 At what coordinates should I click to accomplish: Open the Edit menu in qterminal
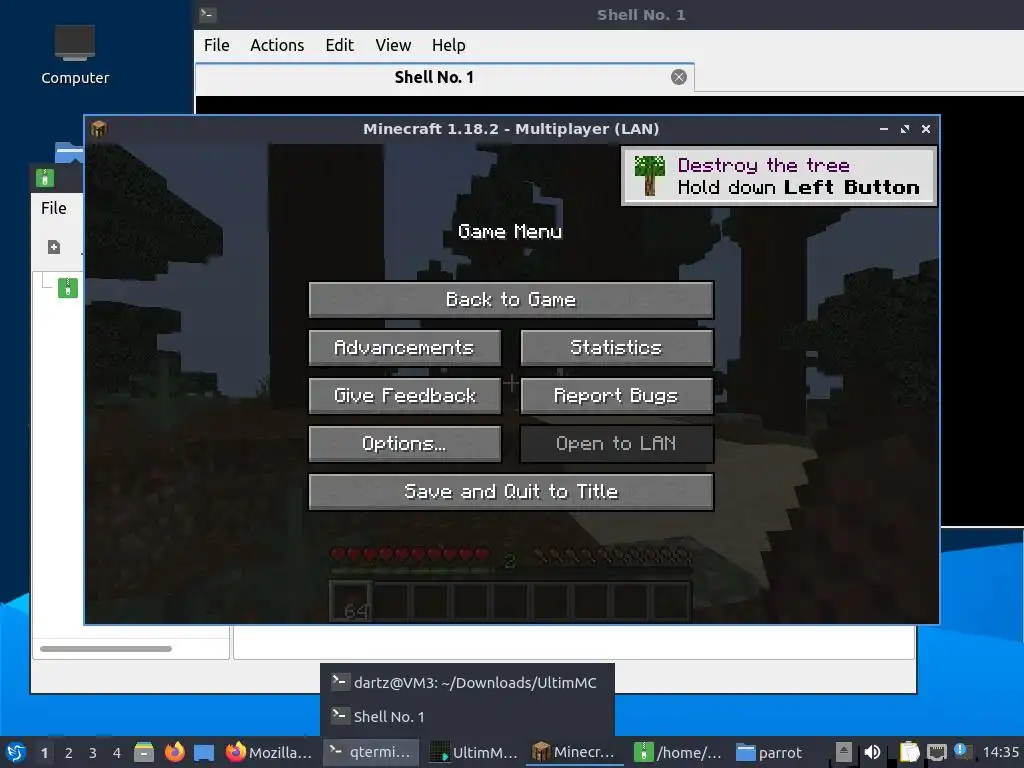340,45
